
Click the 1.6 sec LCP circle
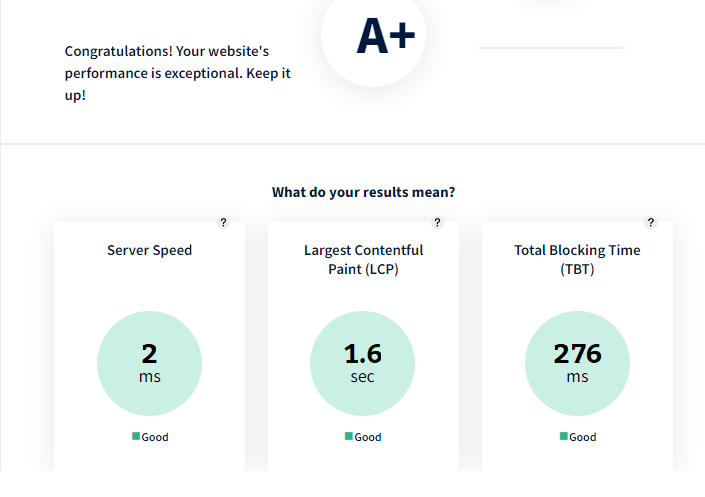pyautogui.click(x=362, y=363)
